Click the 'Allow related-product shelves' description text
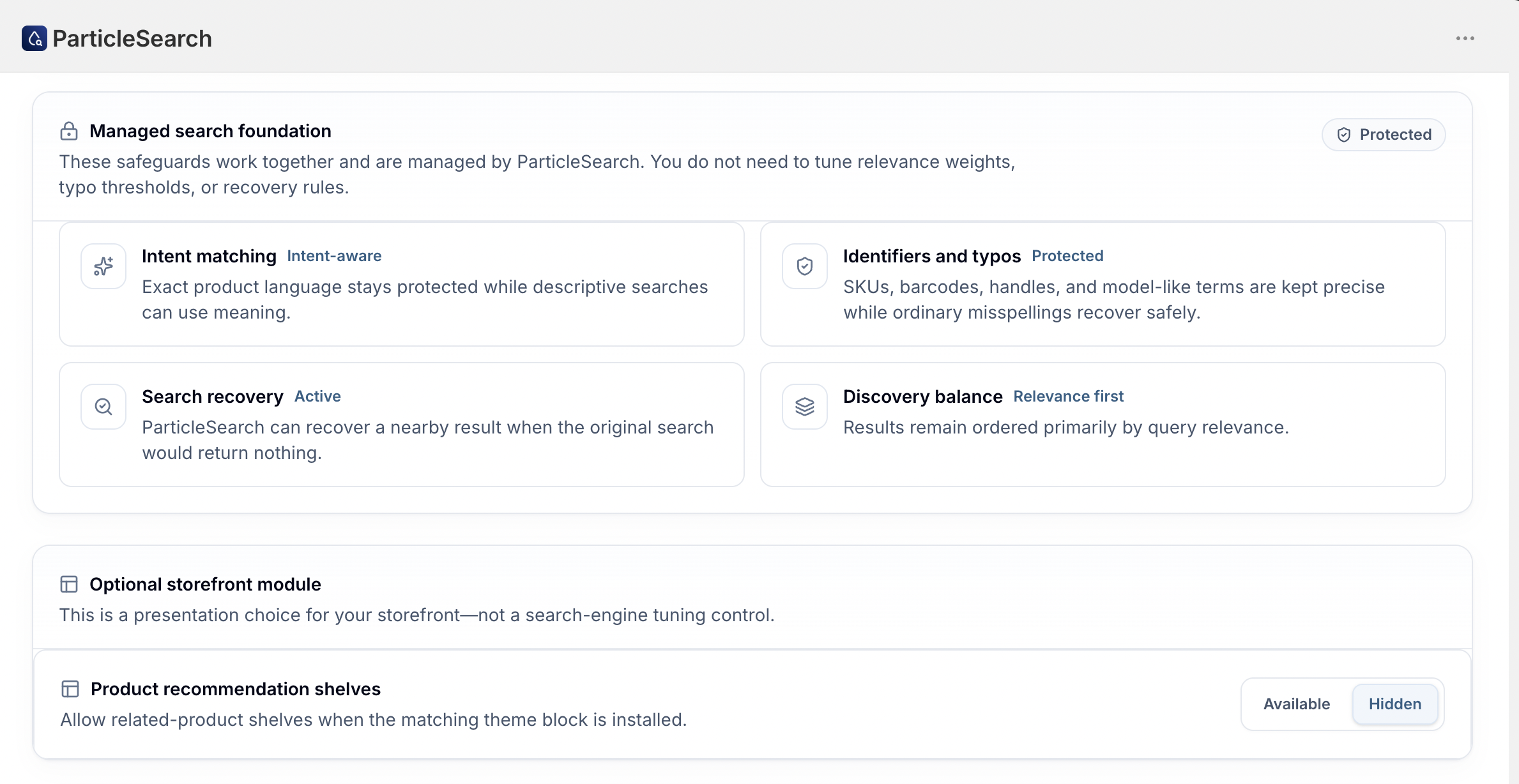This screenshot has width=1519, height=784. point(374,720)
